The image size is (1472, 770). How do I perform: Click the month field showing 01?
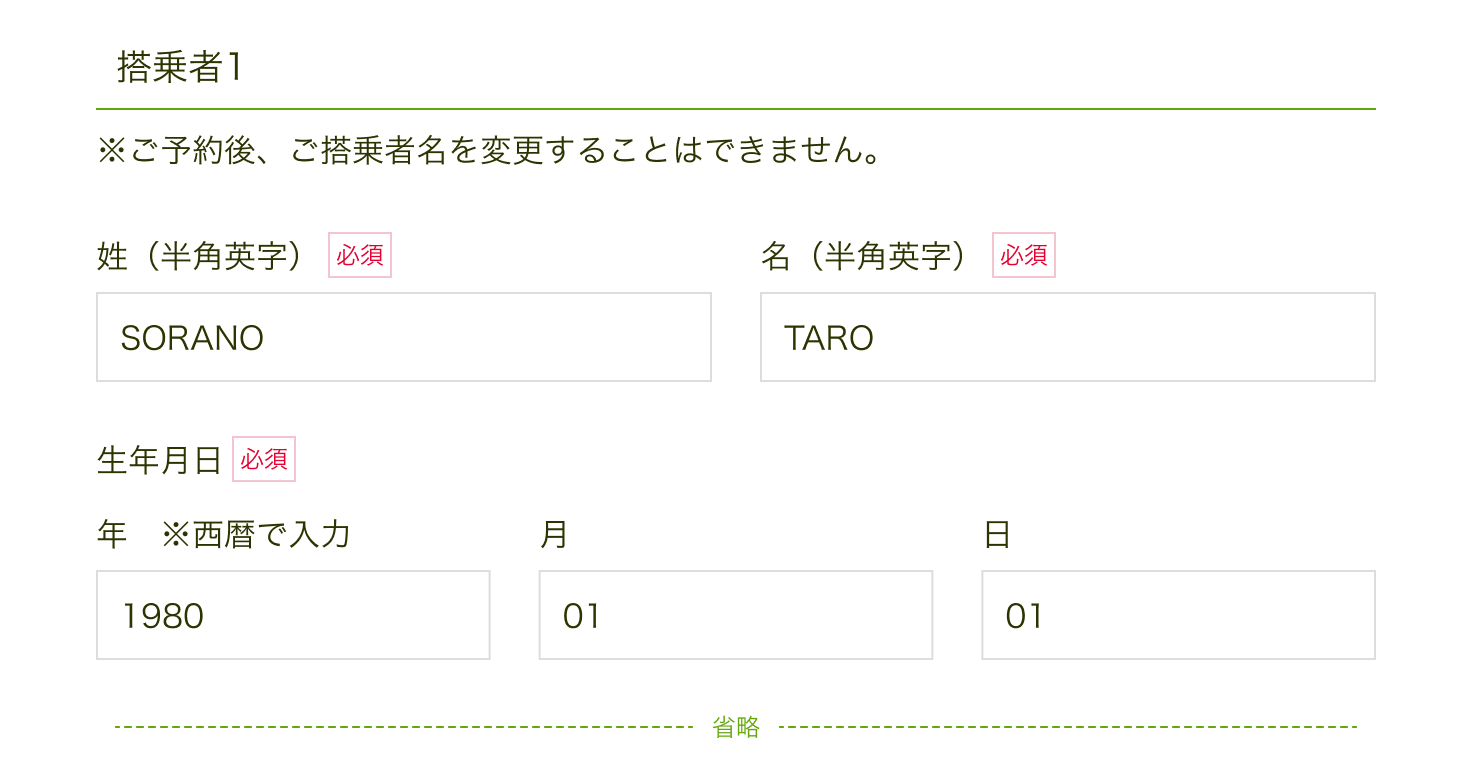coord(735,614)
